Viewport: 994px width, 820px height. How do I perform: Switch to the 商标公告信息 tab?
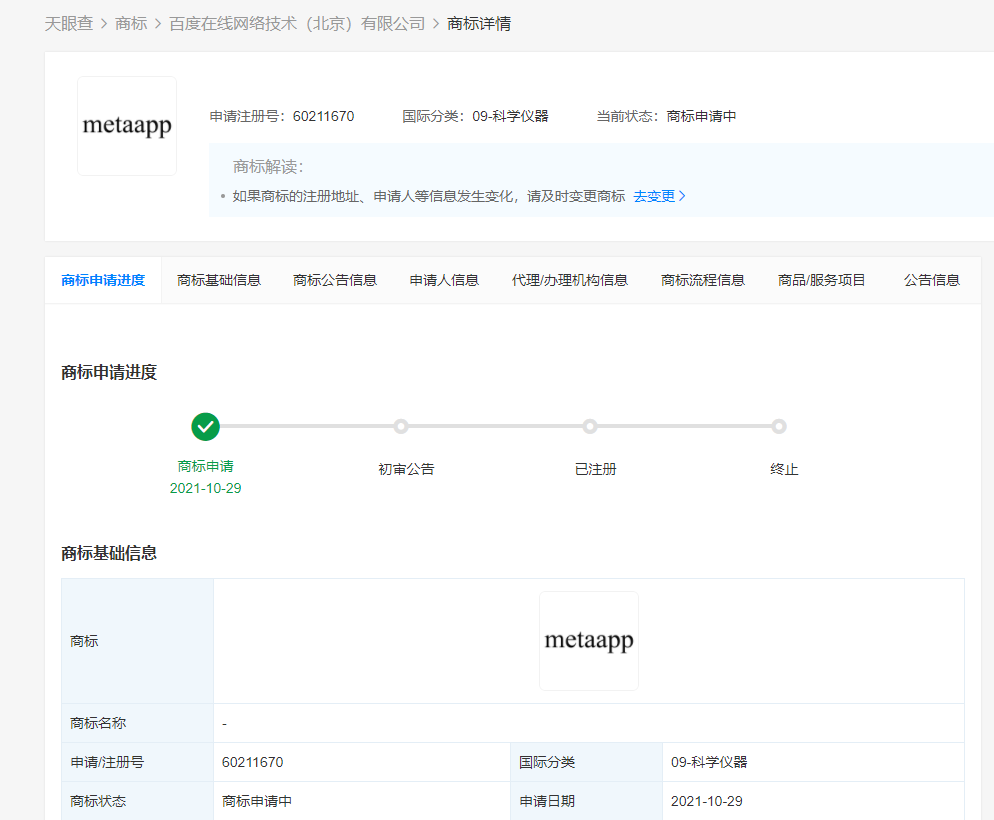point(335,280)
